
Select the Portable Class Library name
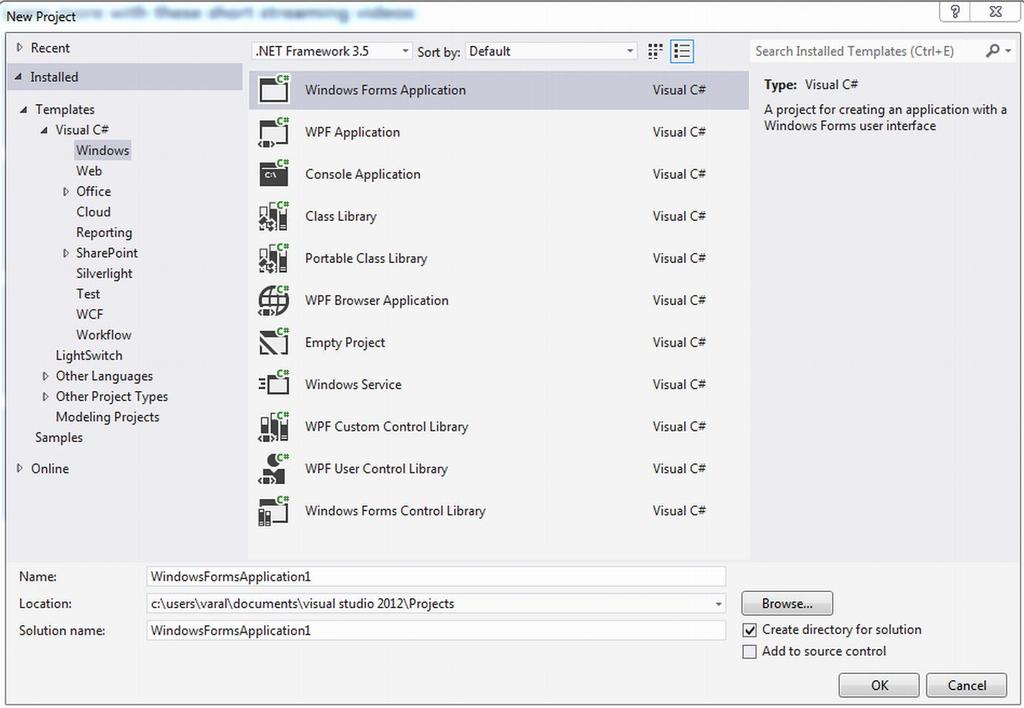pyautogui.click(x=366, y=259)
